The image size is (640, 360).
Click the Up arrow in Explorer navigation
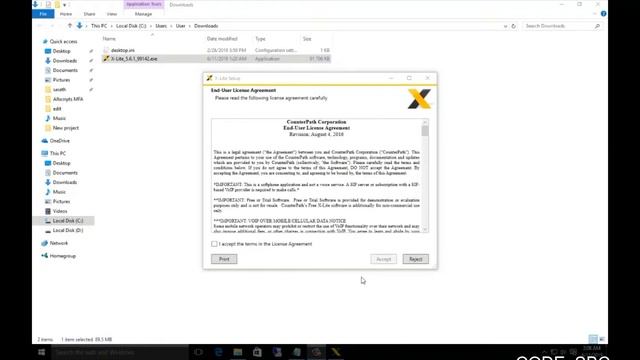pos(70,26)
